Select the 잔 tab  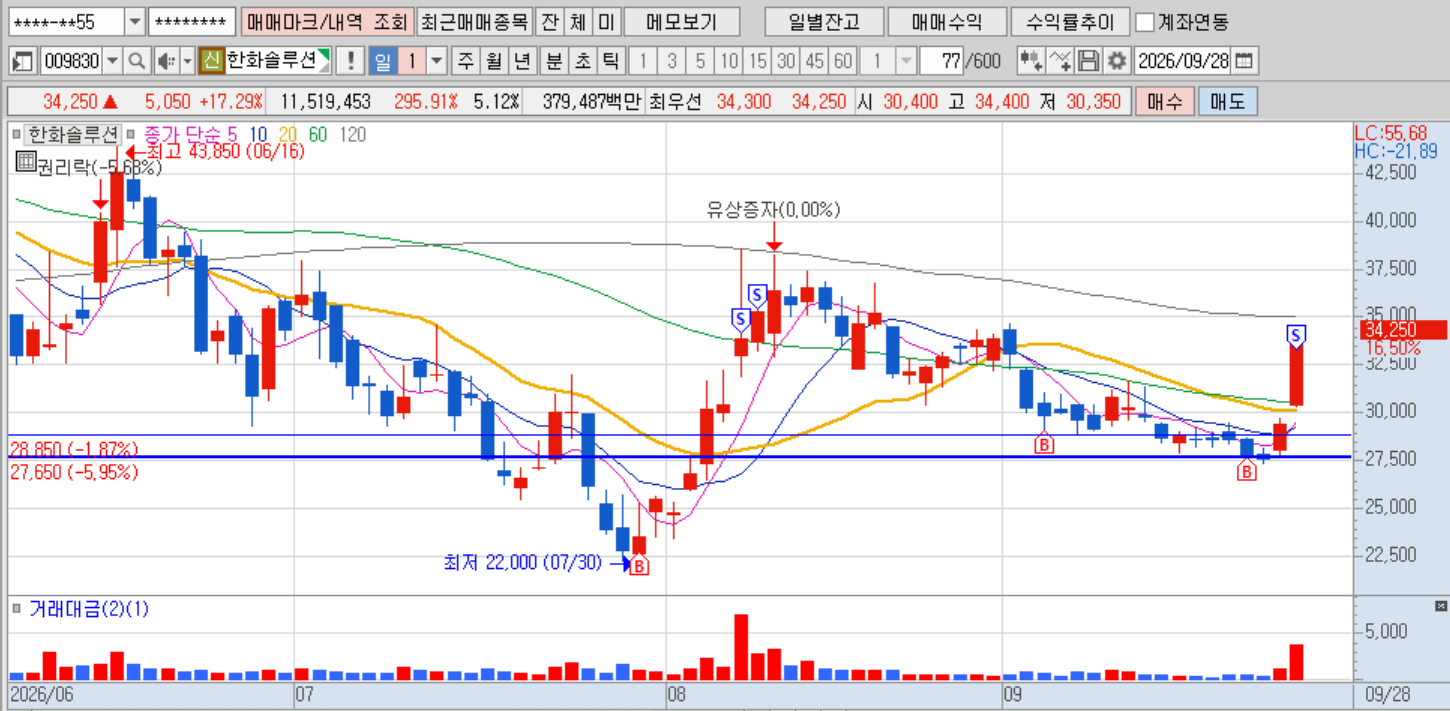click(549, 22)
